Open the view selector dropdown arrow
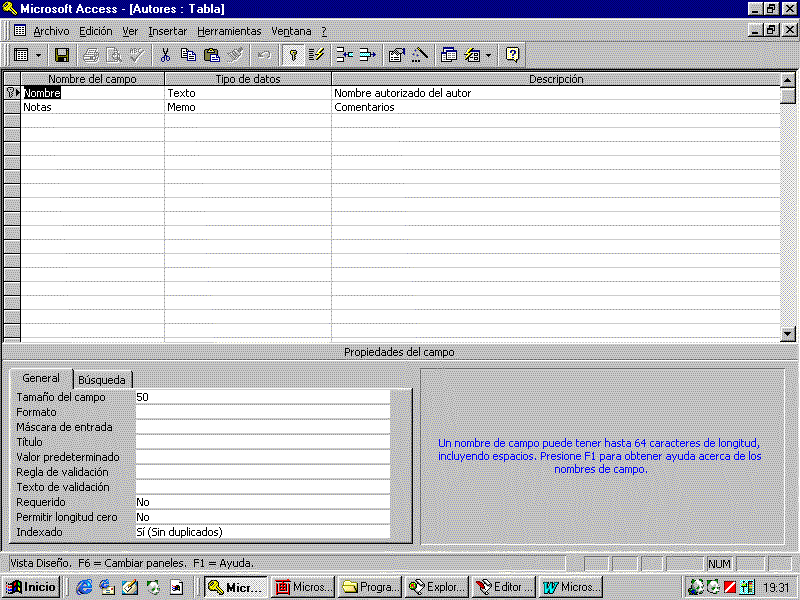 (38, 55)
